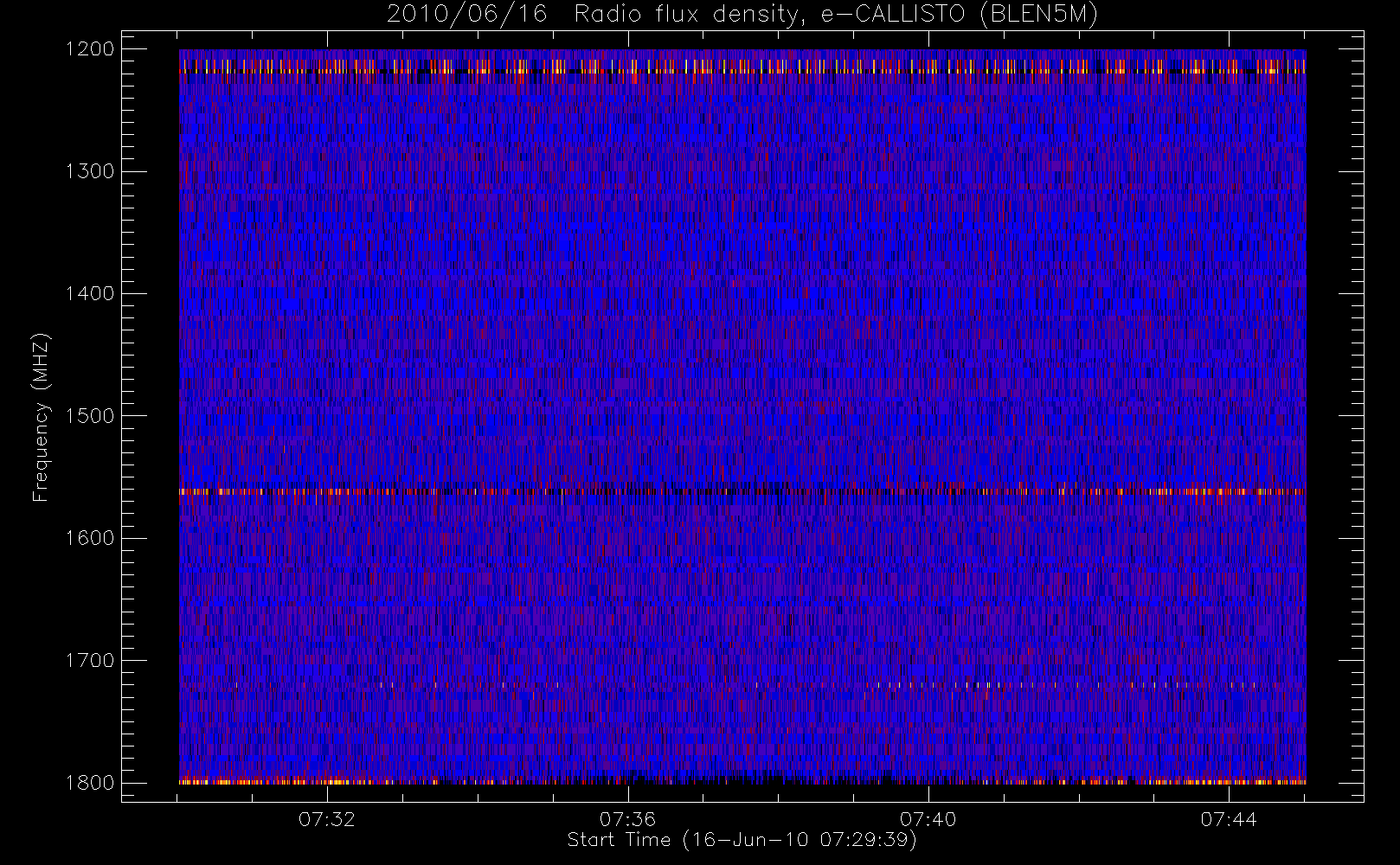Click the bright interference line near 1560 MHz
The image size is (1400, 865).
[742, 491]
